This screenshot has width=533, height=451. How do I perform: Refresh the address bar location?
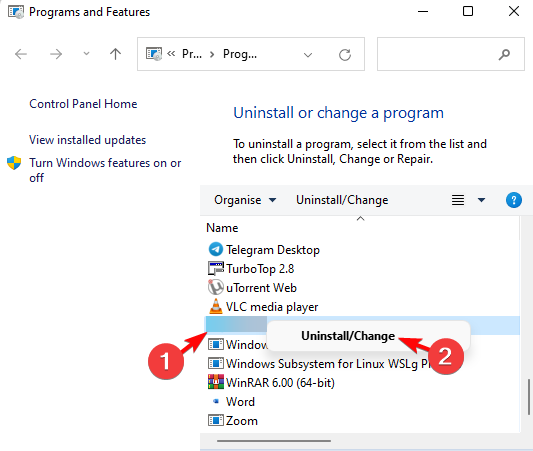(345, 54)
